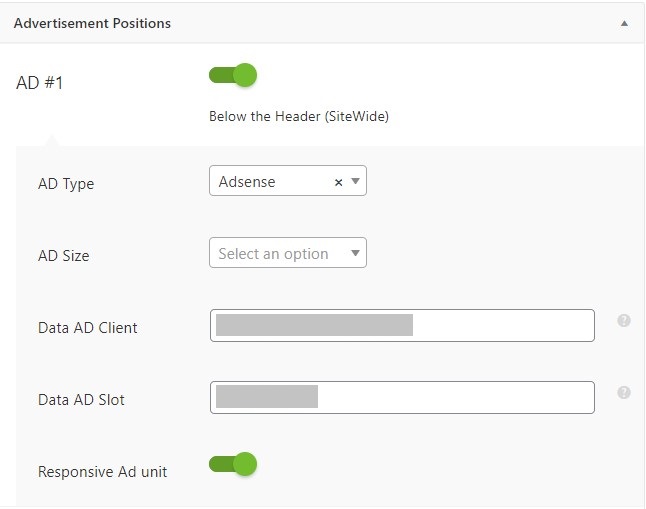The width and height of the screenshot is (646, 509).
Task: Click the Data AD Slot label
Action: pos(81,399)
